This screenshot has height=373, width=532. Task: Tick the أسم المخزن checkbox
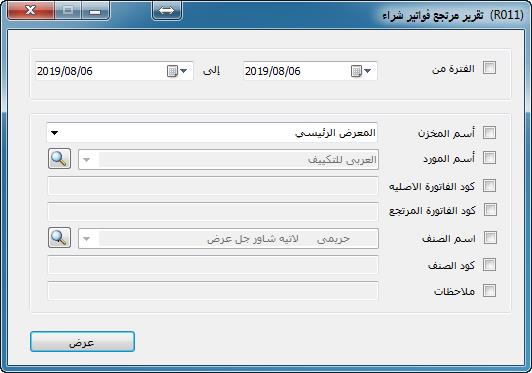pyautogui.click(x=489, y=133)
